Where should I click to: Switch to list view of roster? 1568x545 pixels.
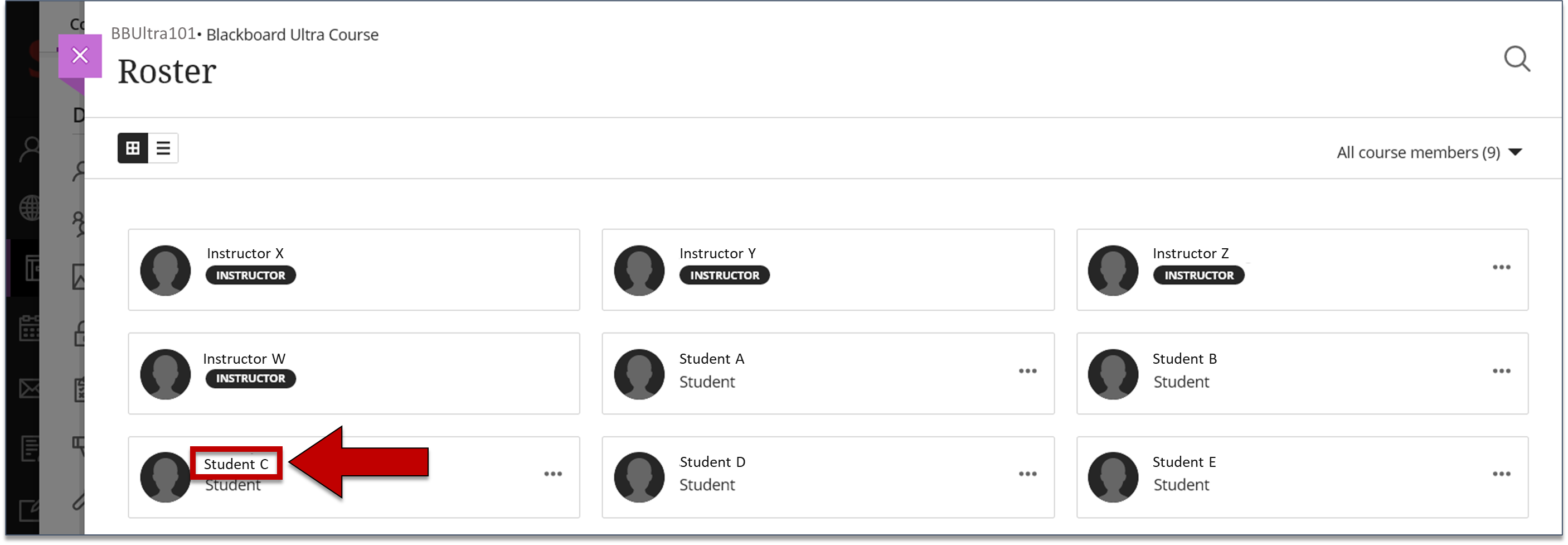(163, 148)
